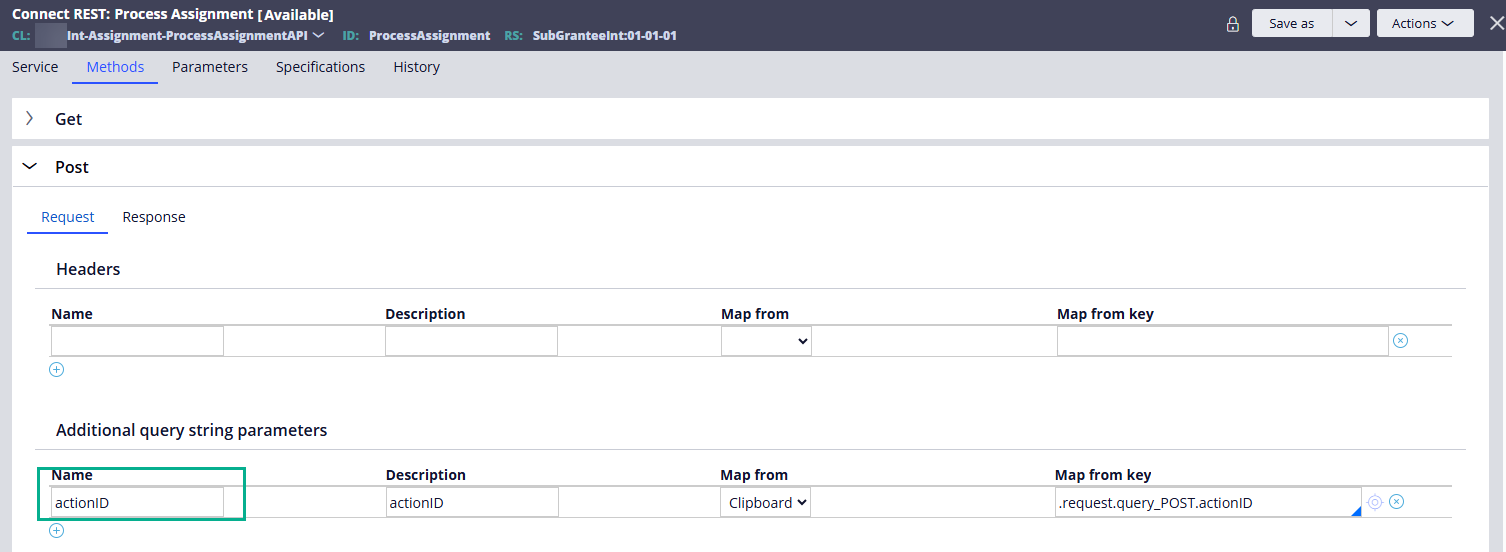1506x552 pixels.
Task: Open property target icon next to Map from key
Action: click(1375, 502)
